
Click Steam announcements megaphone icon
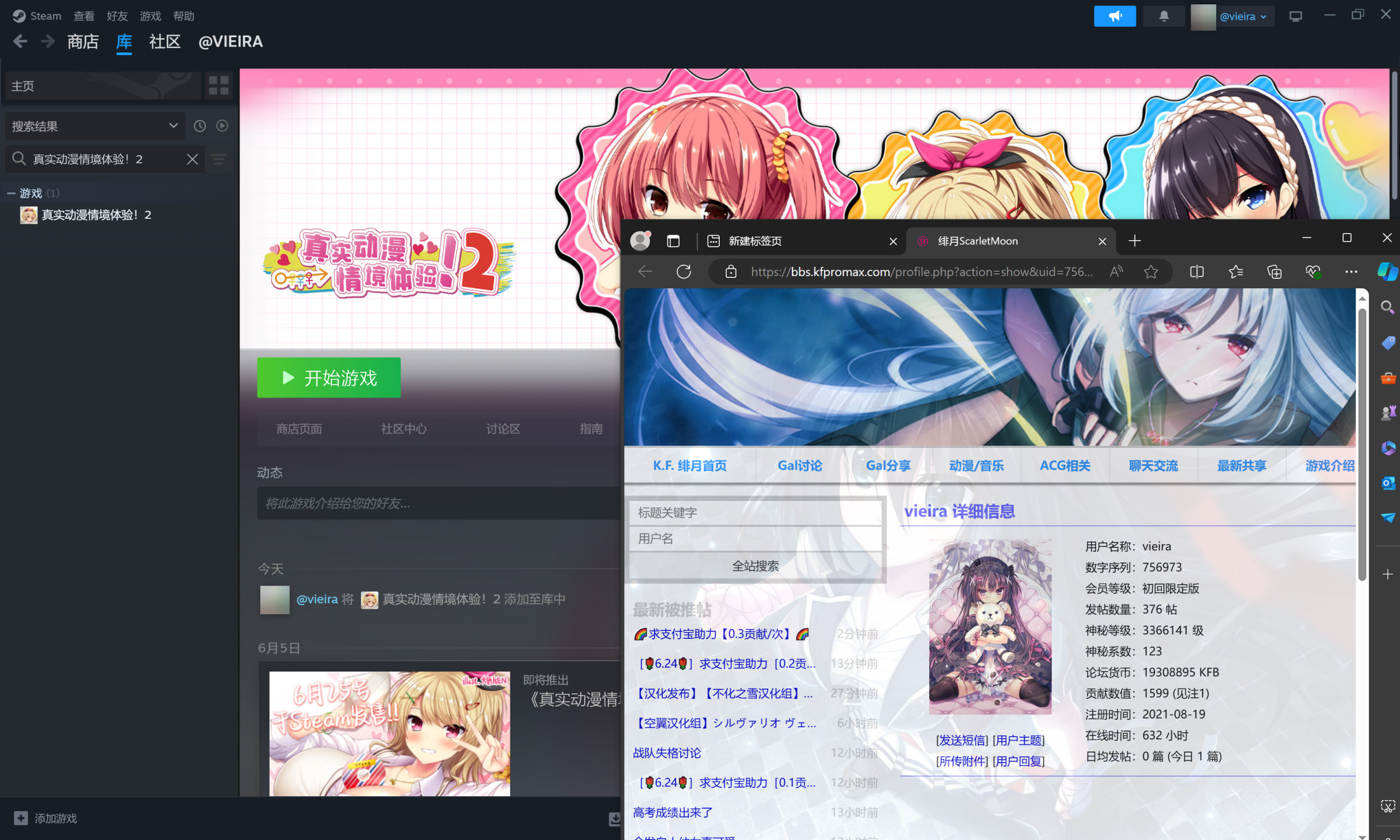click(1114, 16)
